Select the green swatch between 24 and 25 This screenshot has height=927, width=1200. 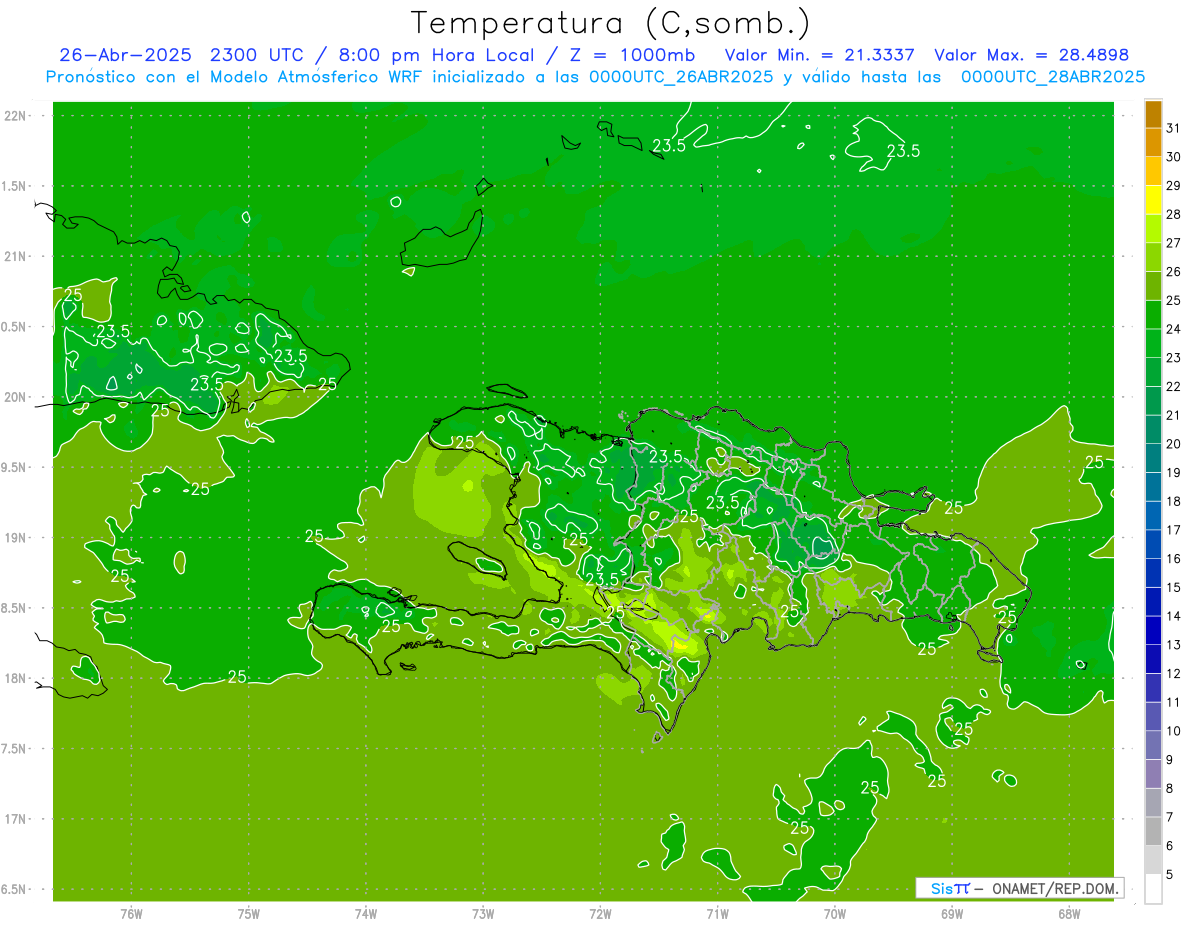(x=1154, y=315)
